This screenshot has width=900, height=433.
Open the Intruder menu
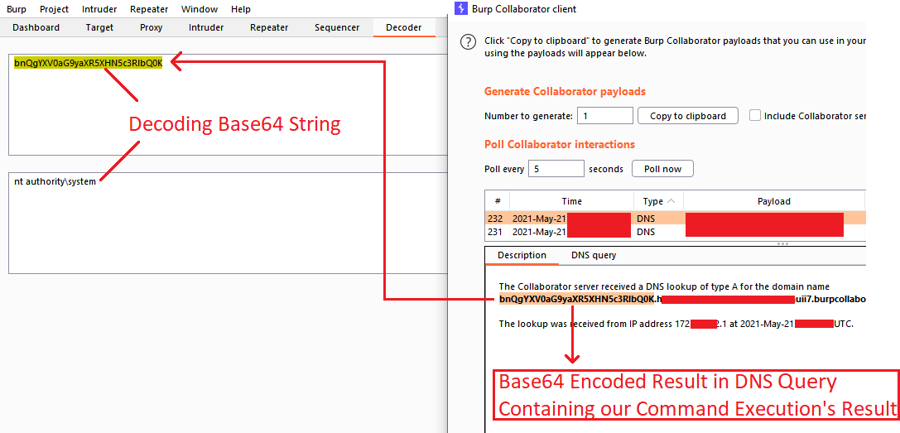click(x=99, y=9)
